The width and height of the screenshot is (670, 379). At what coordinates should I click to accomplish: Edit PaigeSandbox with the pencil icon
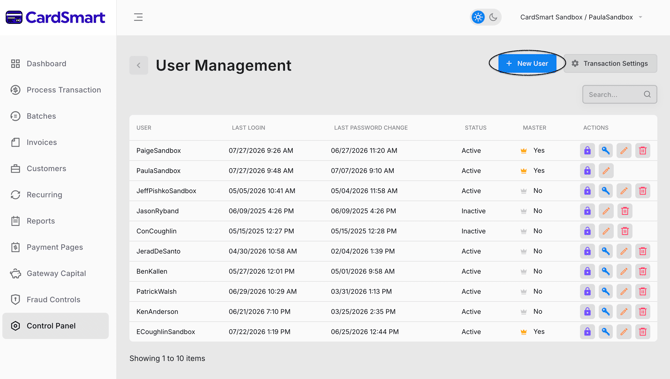coord(624,150)
